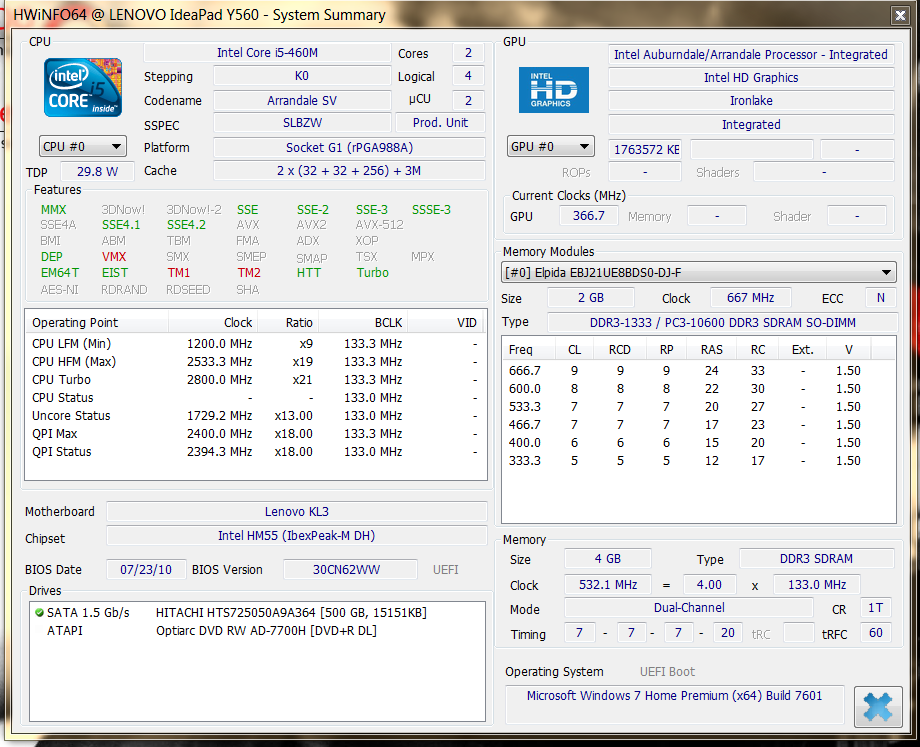The height and width of the screenshot is (747, 920).
Task: Select the 666.7 frequency timing row
Action: (699, 371)
